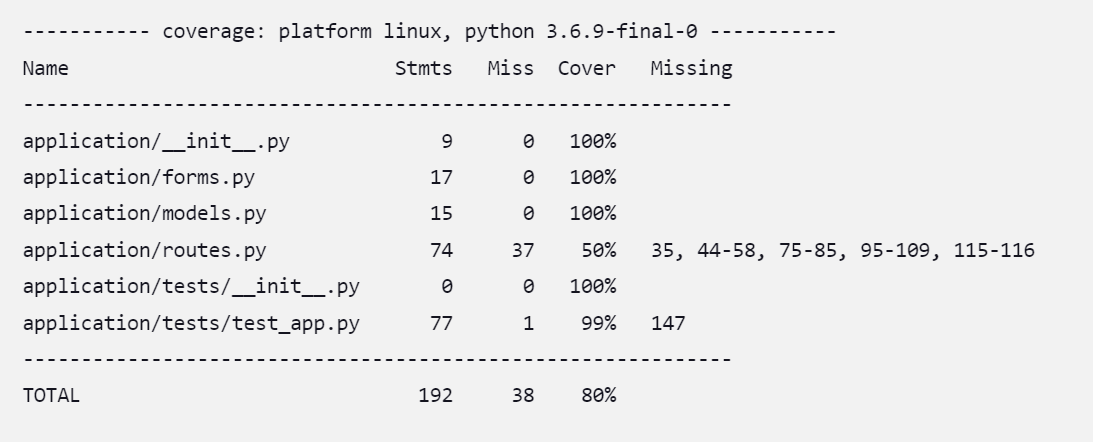Click the total statements value 192
This screenshot has width=1093, height=442.
[x=436, y=395]
